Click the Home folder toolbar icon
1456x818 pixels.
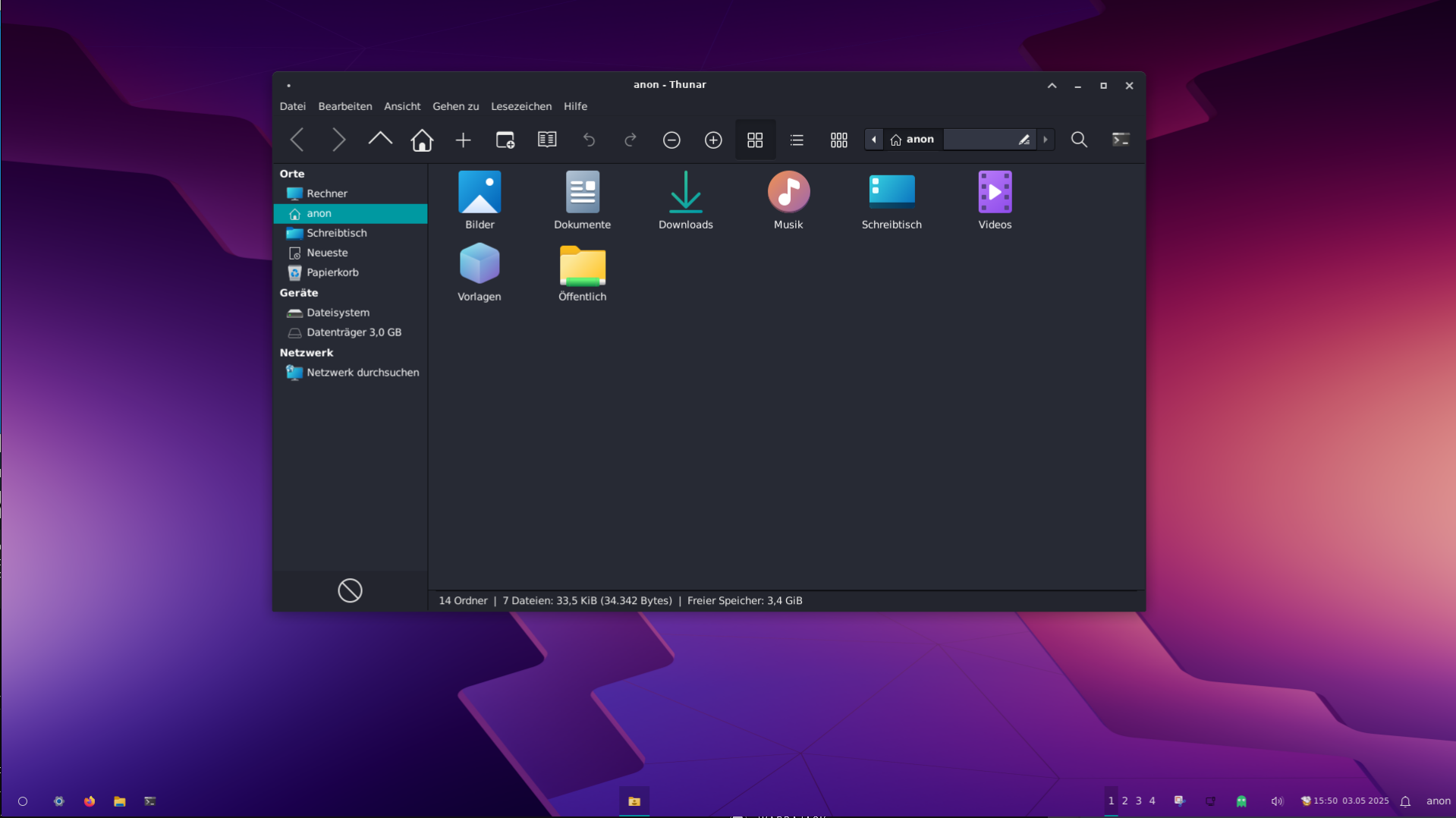pos(422,140)
